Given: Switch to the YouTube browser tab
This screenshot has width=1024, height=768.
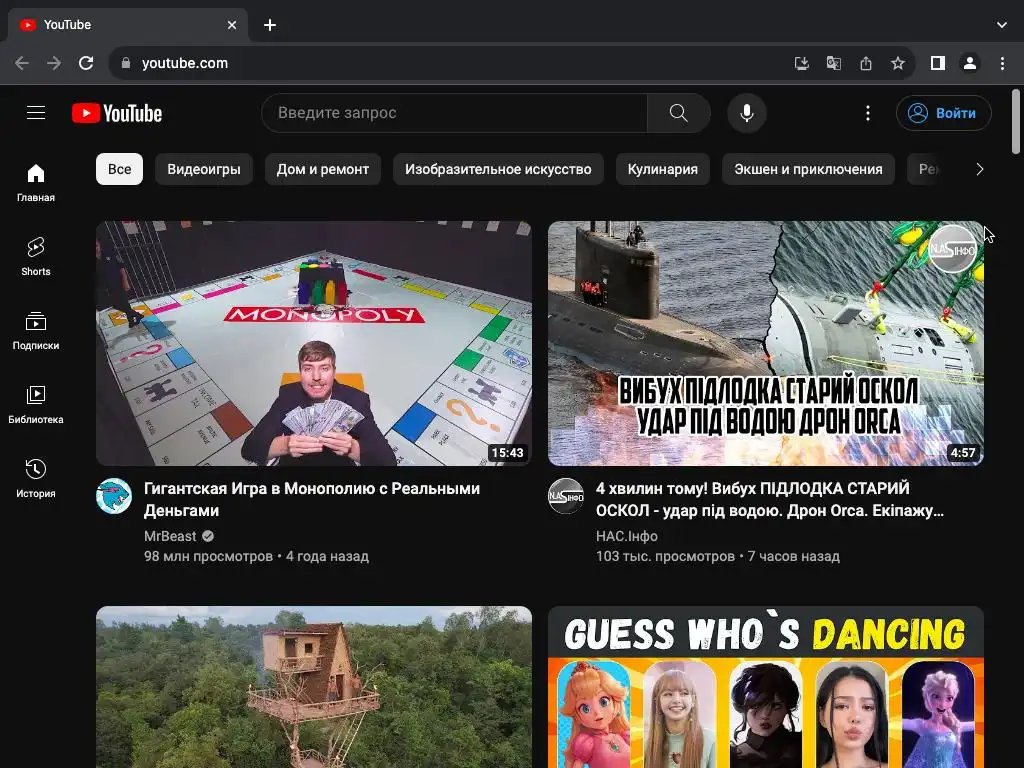Looking at the screenshot, I should 128,25.
